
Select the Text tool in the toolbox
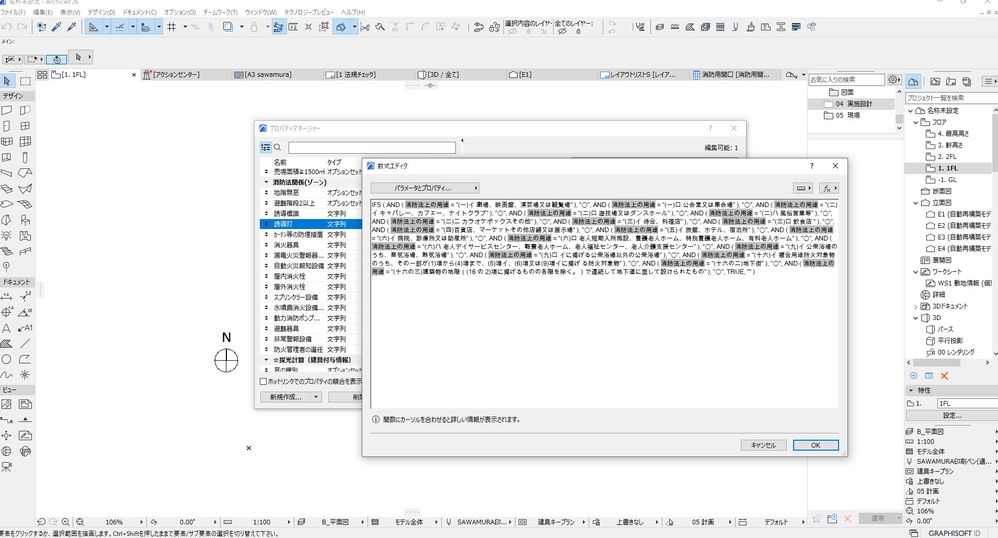pyautogui.click(x=6, y=328)
